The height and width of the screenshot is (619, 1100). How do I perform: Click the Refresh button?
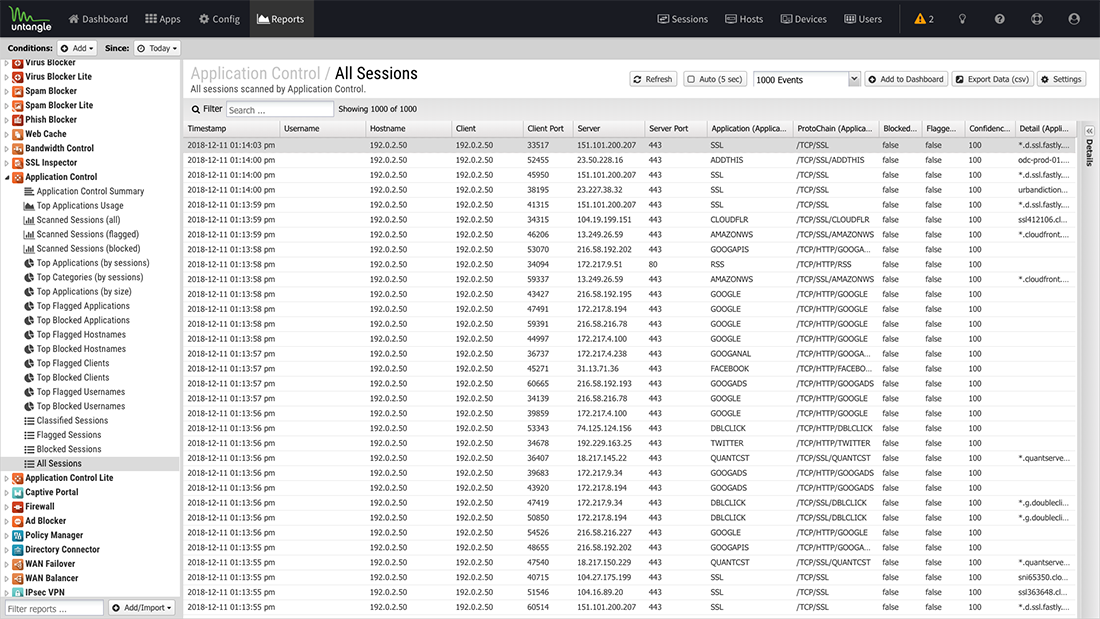(x=652, y=79)
